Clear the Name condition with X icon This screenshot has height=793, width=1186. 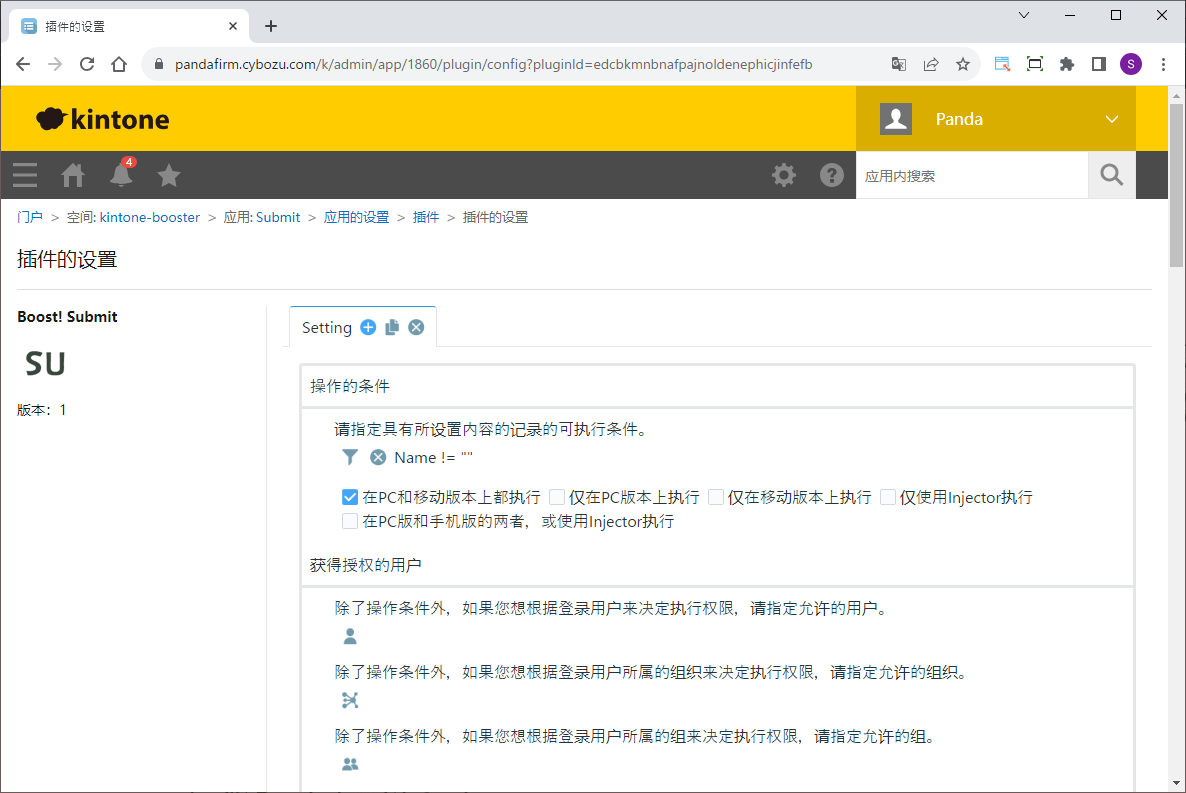point(378,457)
